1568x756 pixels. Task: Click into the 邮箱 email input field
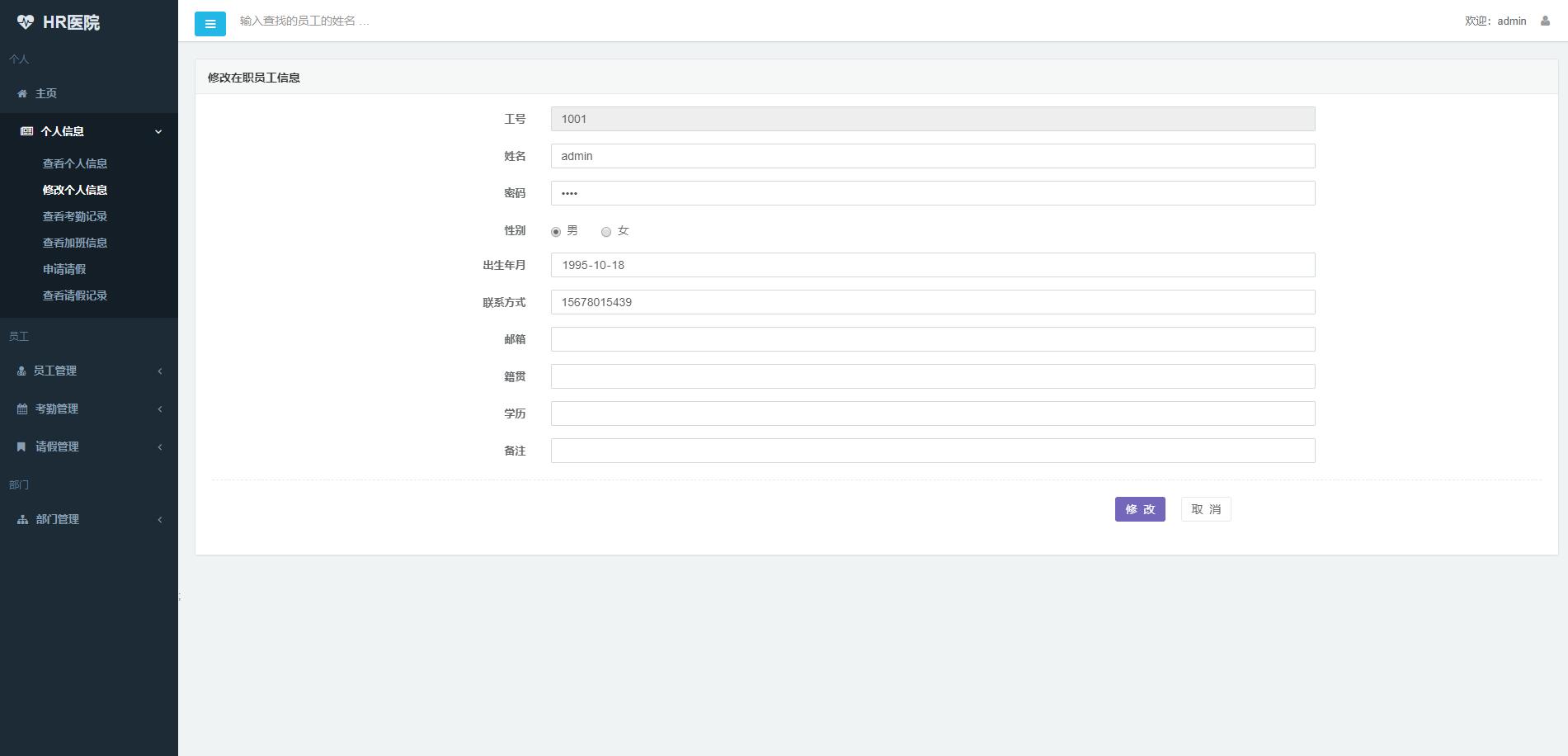point(932,339)
